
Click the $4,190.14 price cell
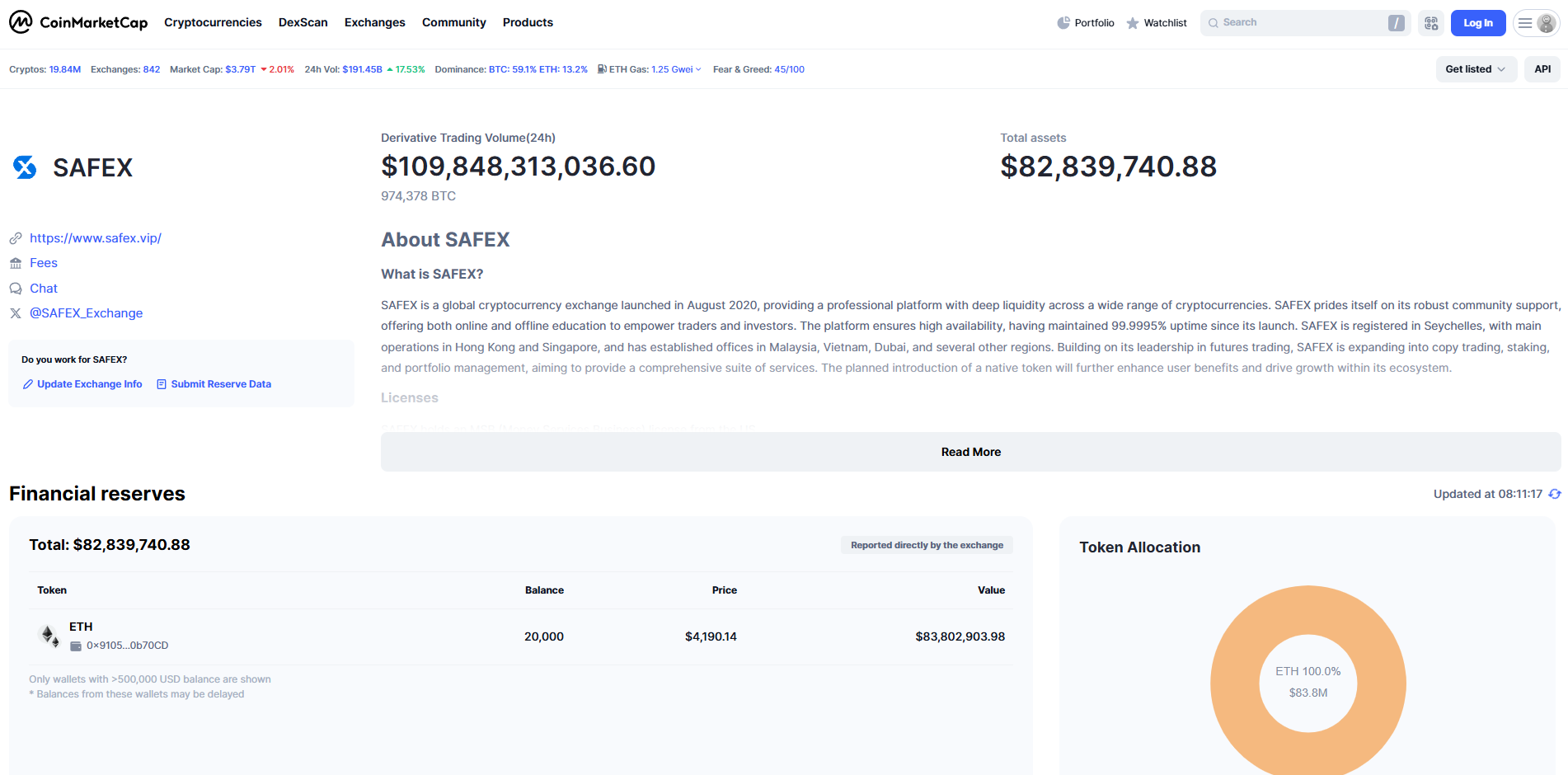click(711, 636)
